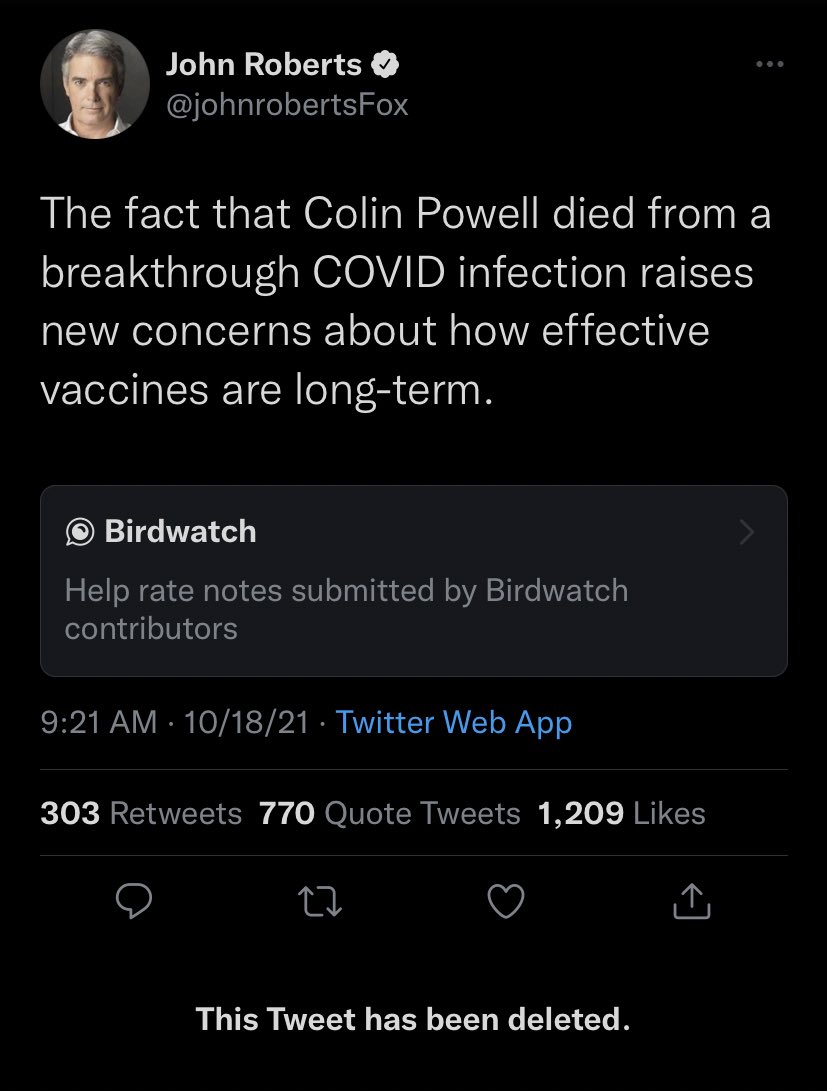Screen dimensions: 827x1091
Task: Select the Birdwatch heading label
Action: click(x=180, y=532)
